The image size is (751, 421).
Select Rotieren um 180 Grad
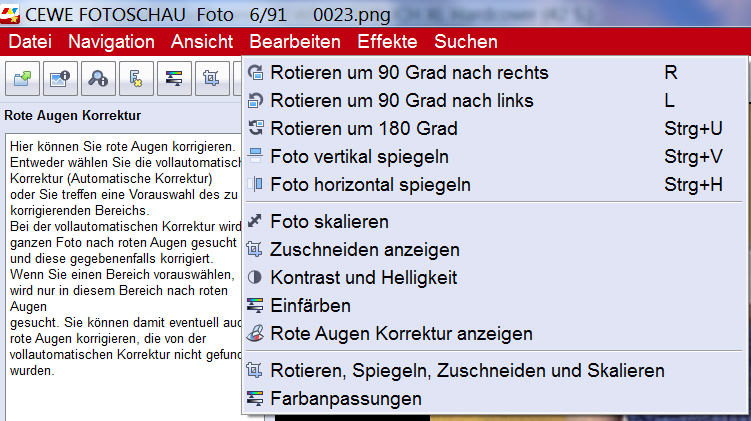pyautogui.click(x=495, y=128)
